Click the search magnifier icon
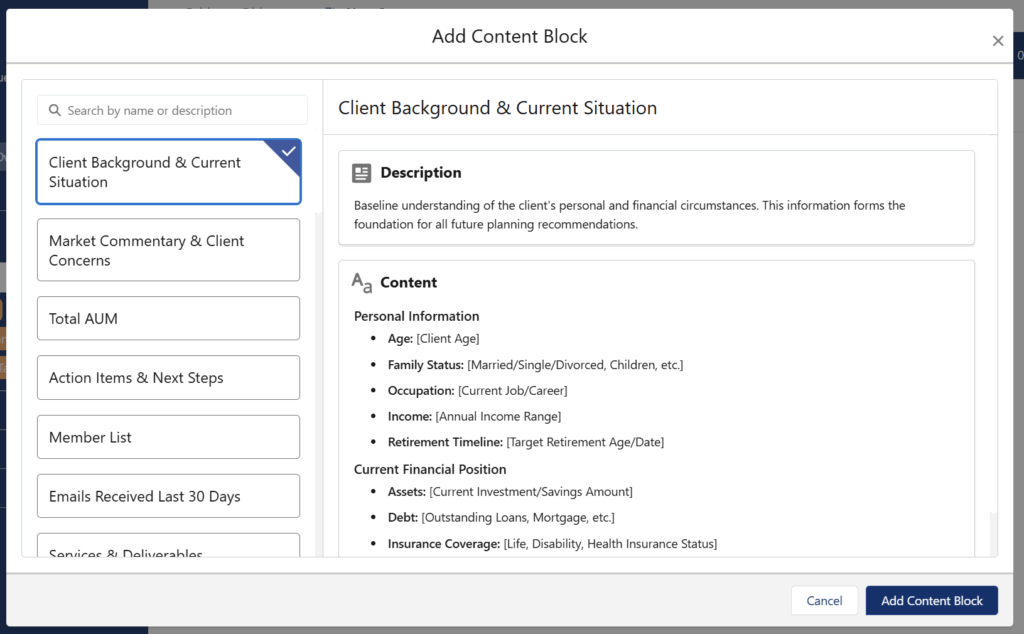 point(55,111)
